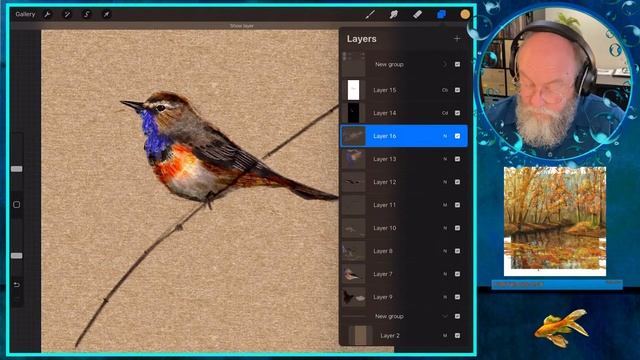Open blend mode N on Layer 8

coord(445,251)
